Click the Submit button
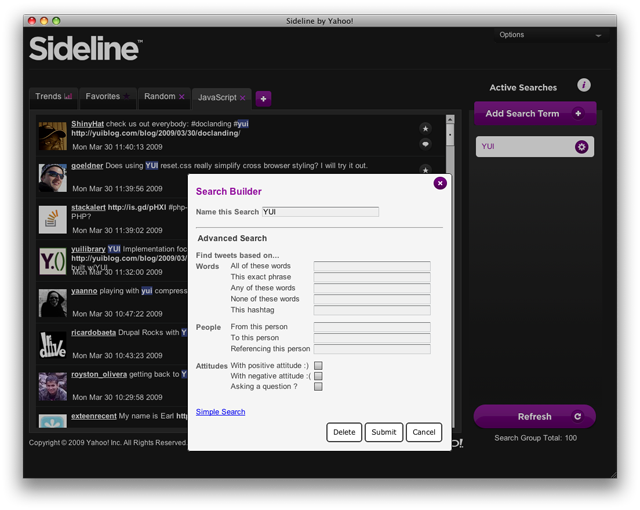The width and height of the screenshot is (640, 510). coord(384,432)
